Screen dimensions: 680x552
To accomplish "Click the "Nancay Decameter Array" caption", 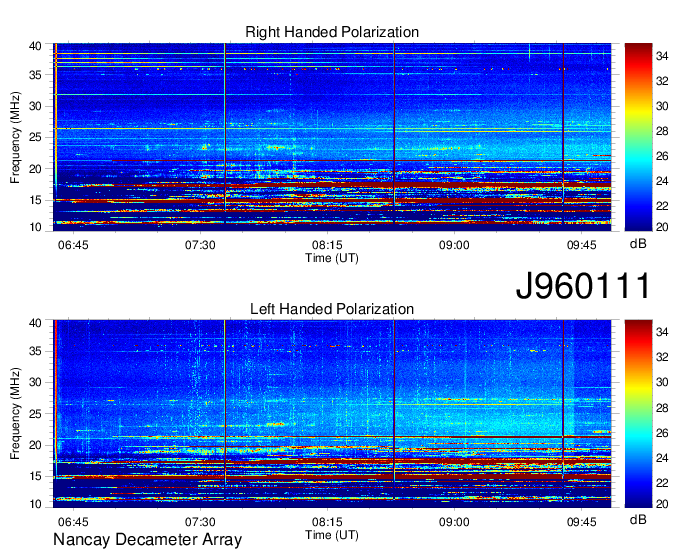I will (147, 540).
